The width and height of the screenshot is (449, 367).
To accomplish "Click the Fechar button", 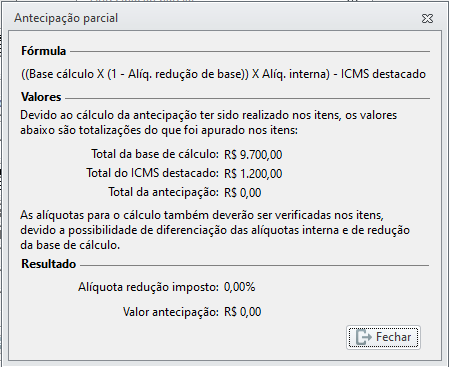I will click(383, 337).
